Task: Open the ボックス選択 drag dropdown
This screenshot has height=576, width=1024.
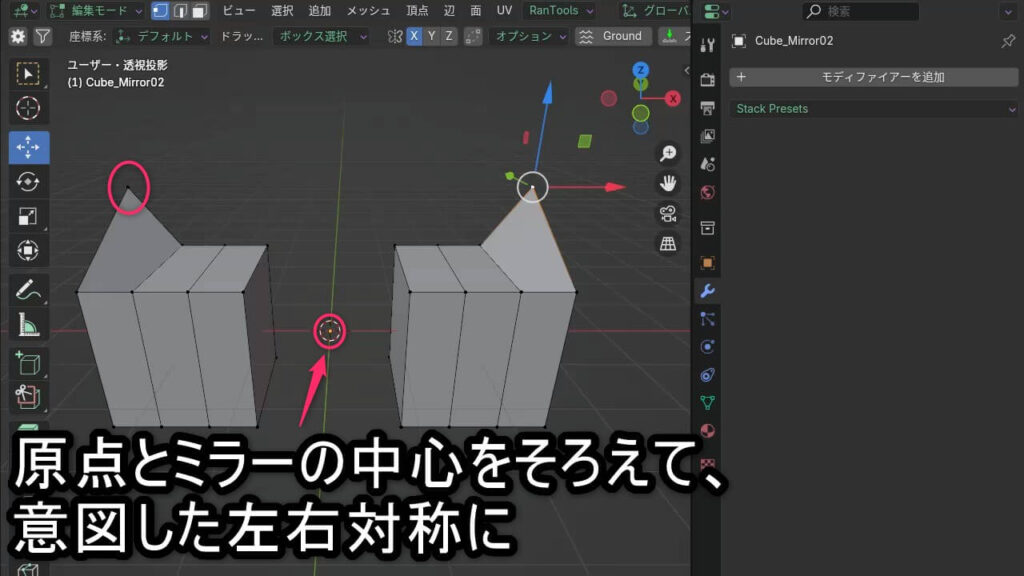Action: click(x=320, y=36)
